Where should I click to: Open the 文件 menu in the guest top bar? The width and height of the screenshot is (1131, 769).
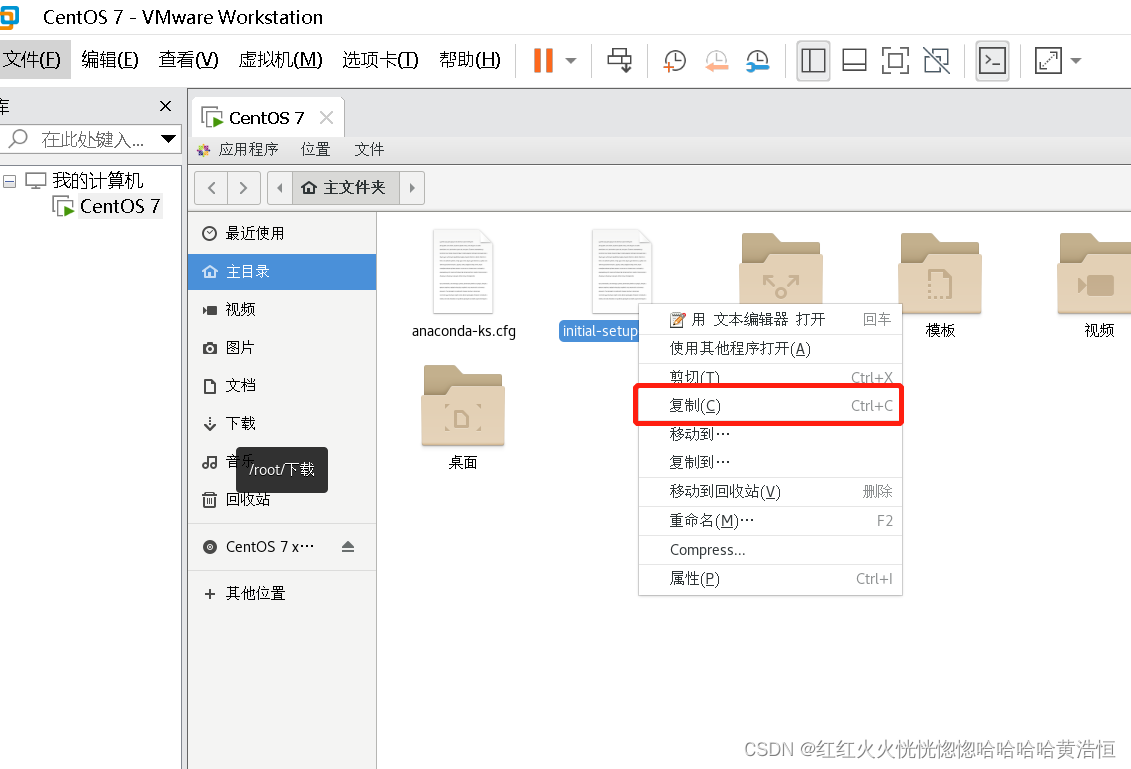[x=369, y=149]
